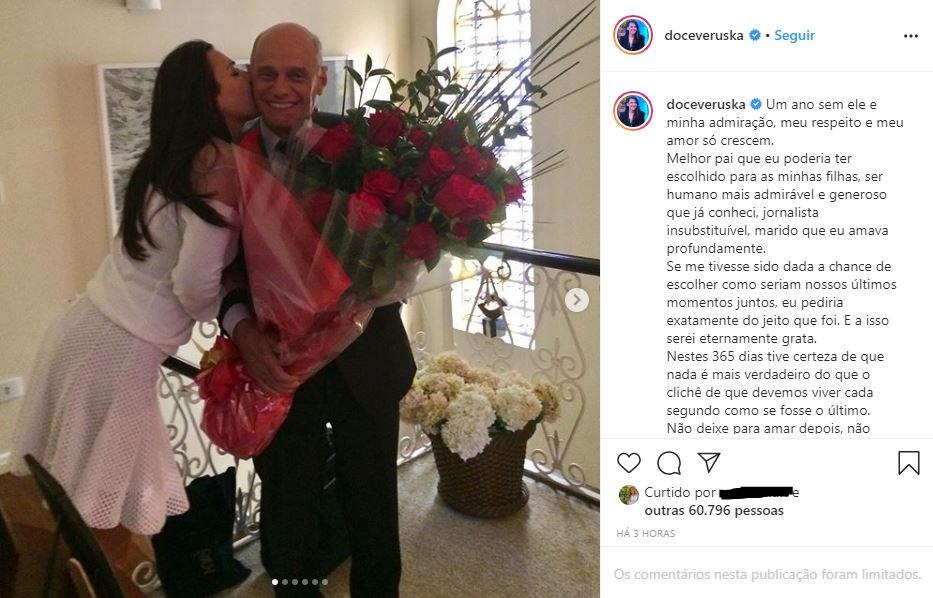933x598 pixels.
Task: View the 'outras 60.796 pessoas' likes list
Action: (714, 511)
